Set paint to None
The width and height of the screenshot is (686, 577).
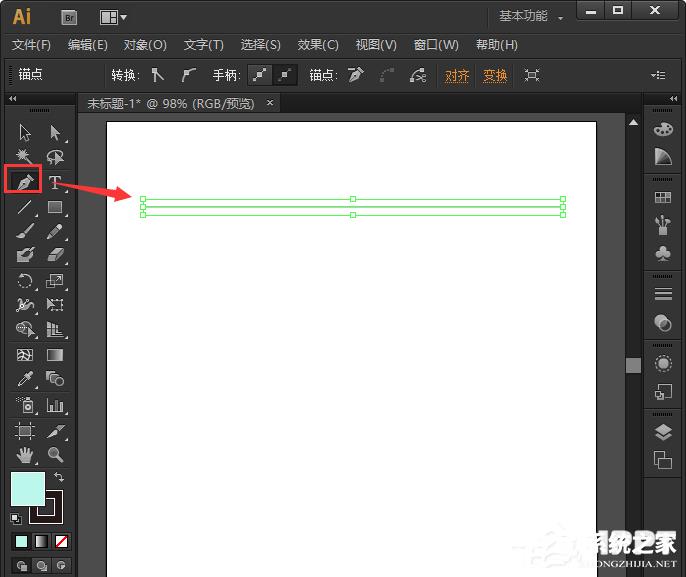pyautogui.click(x=61, y=542)
